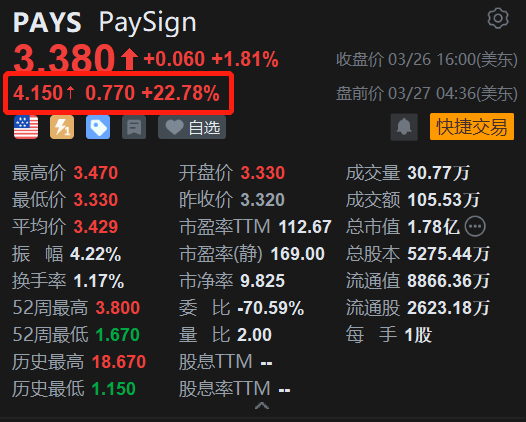This screenshot has width=526, height=422.
Task: Click the closing price 3.380 value
Action: (64, 58)
